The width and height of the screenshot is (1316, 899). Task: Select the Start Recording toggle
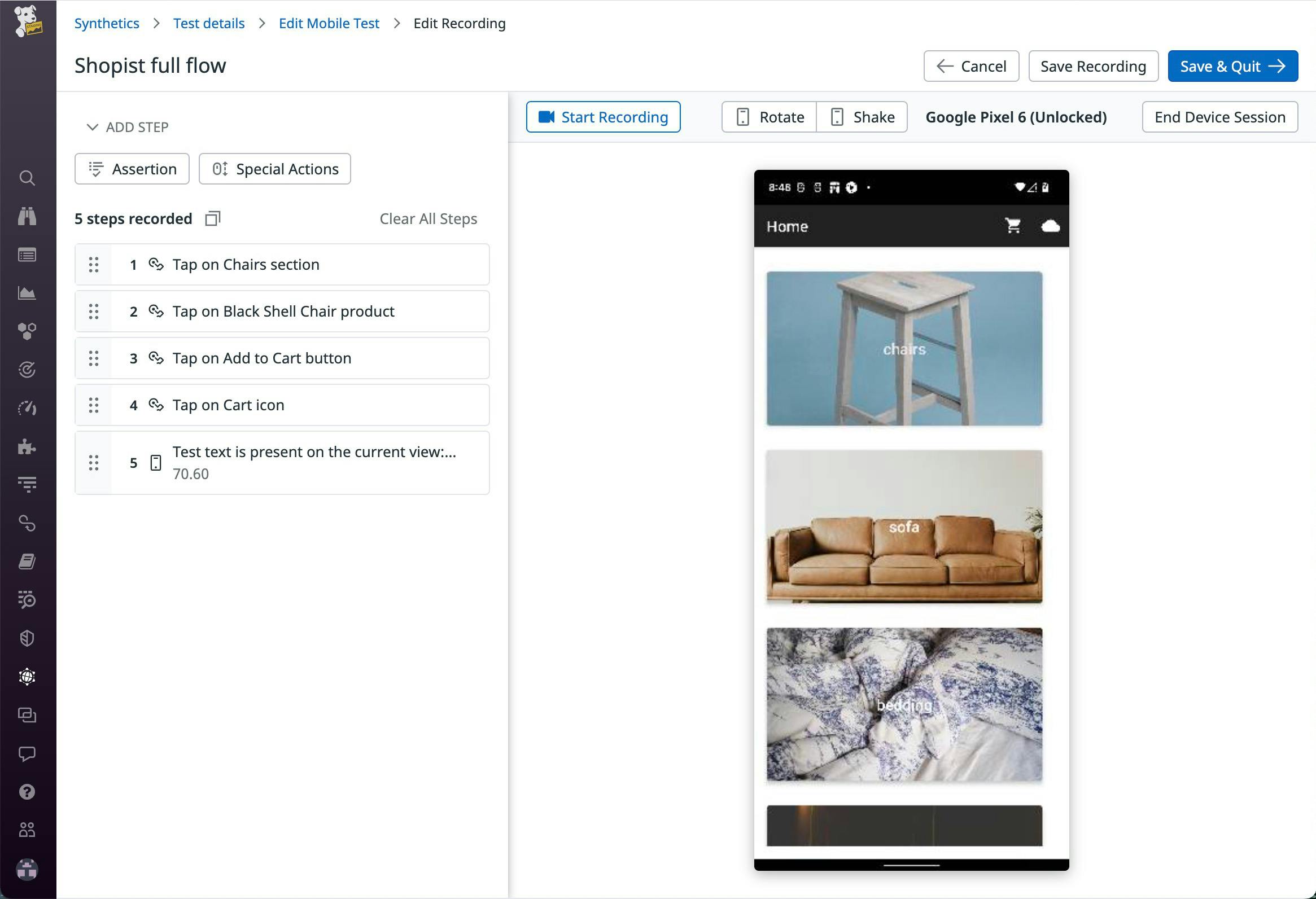[x=603, y=117]
